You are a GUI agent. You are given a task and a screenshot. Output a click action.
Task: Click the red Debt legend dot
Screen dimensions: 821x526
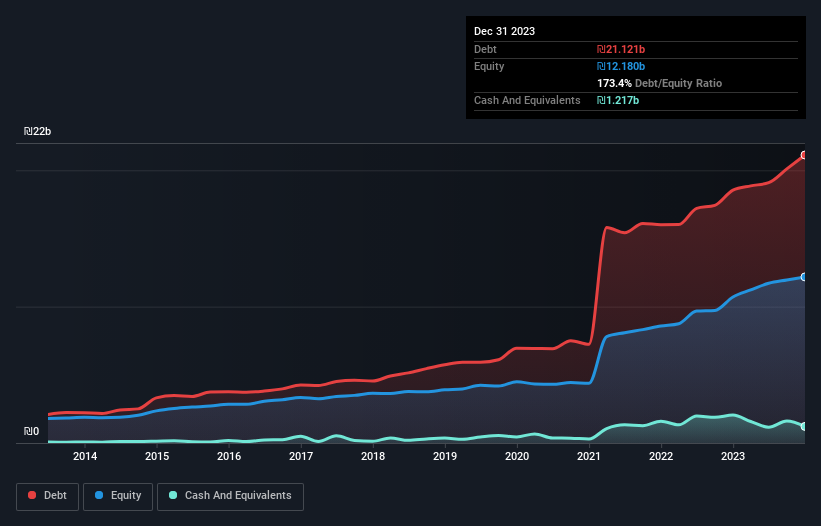click(32, 495)
